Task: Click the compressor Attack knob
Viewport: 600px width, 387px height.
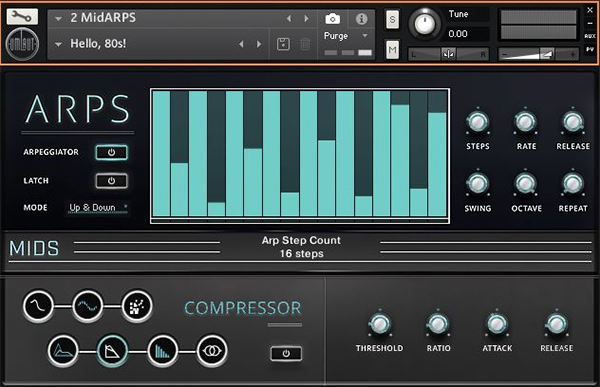Action: pyautogui.click(x=497, y=324)
